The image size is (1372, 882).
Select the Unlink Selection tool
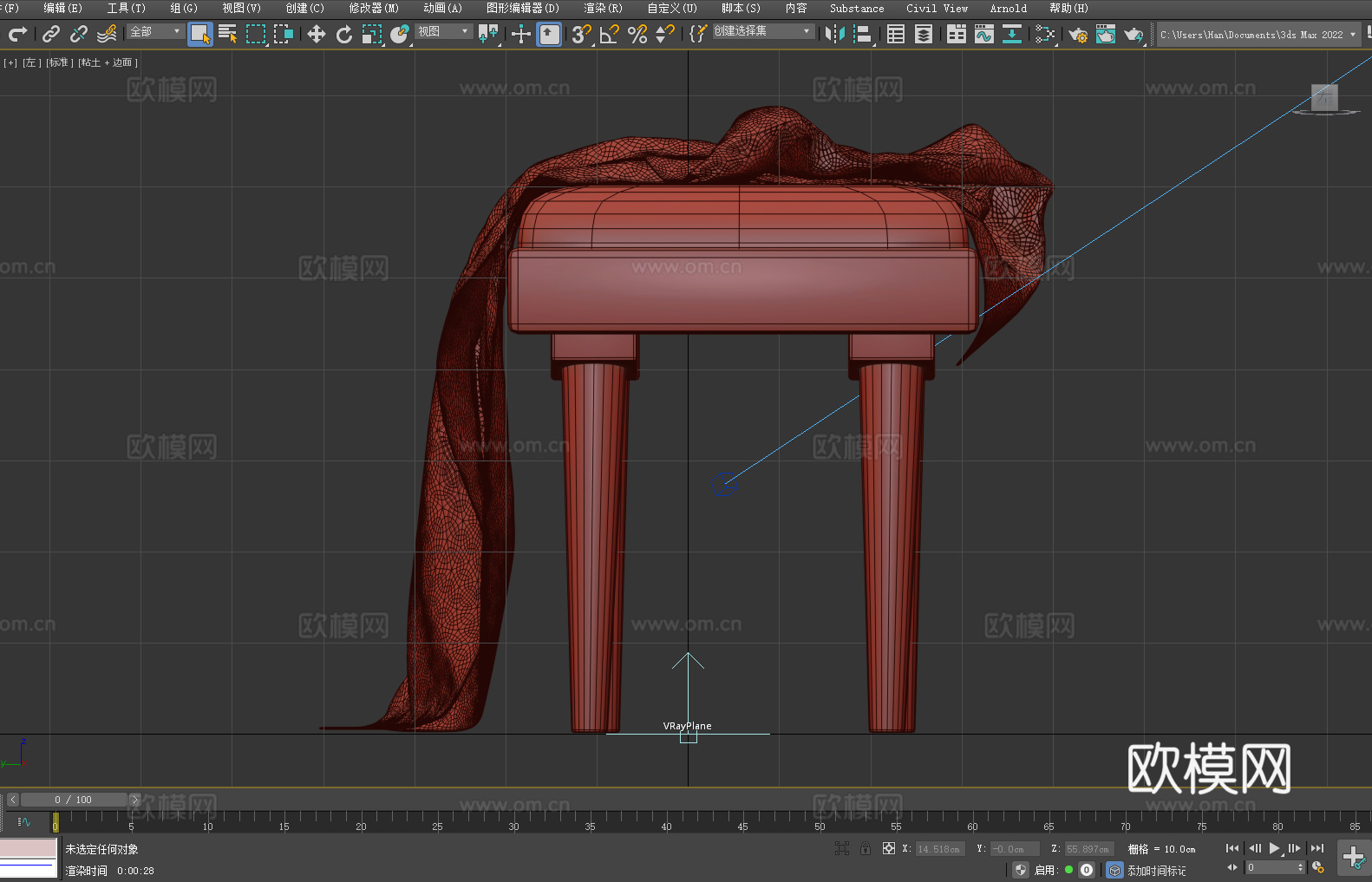[x=79, y=34]
